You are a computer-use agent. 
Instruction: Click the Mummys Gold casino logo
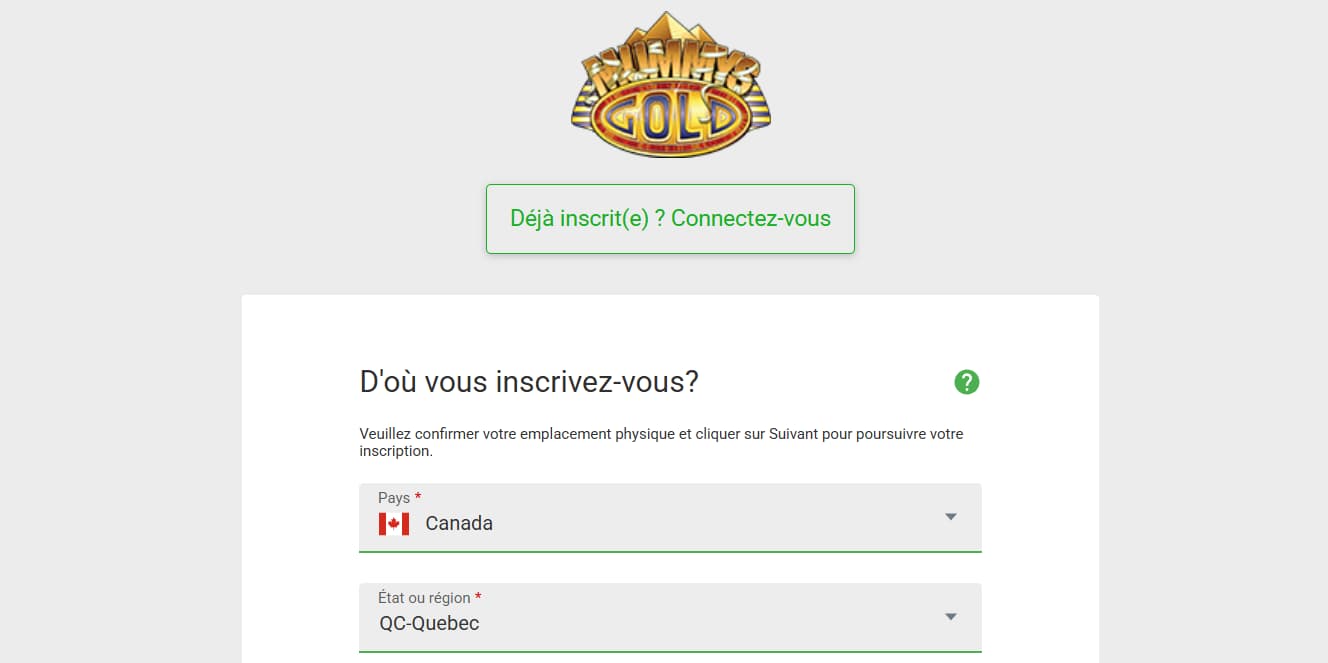point(670,85)
